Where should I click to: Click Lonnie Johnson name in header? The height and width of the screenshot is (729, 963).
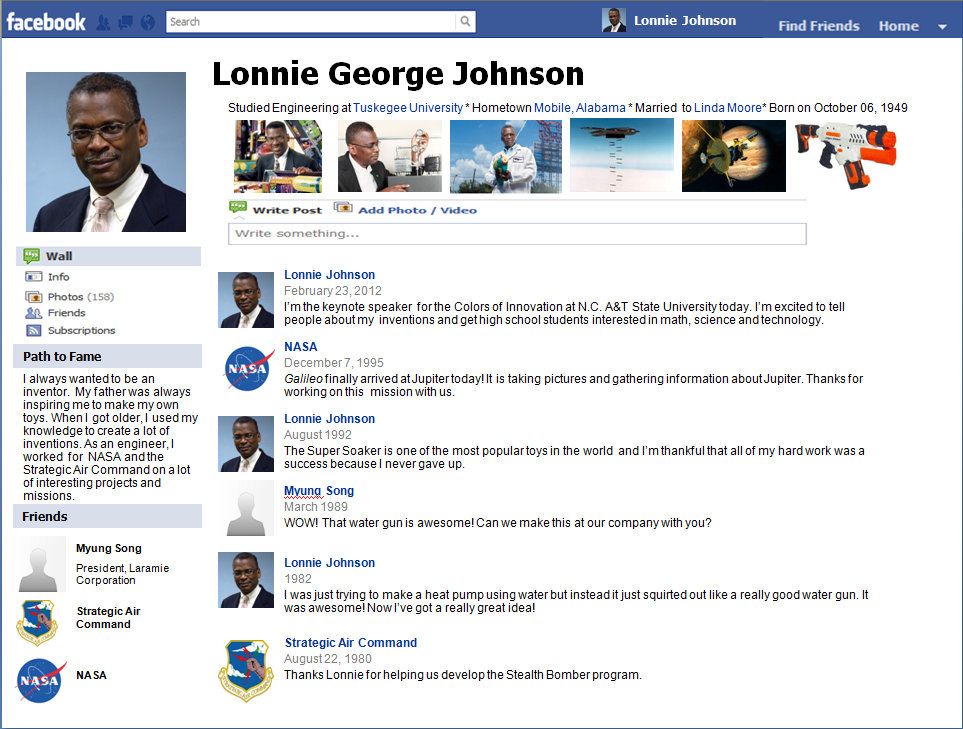coord(685,20)
